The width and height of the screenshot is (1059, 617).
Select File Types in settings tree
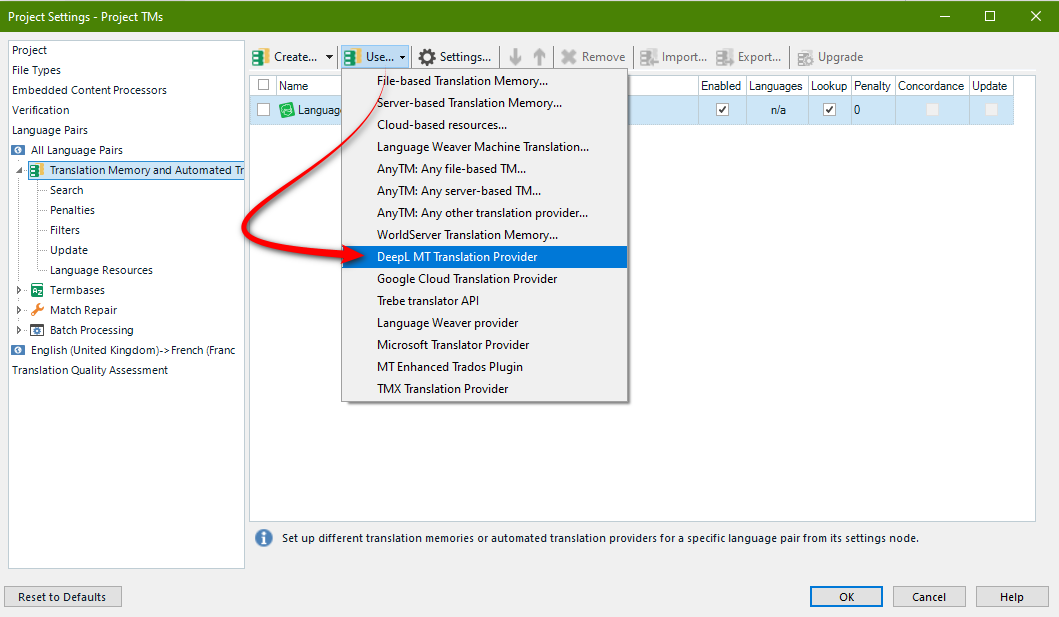(x=36, y=70)
